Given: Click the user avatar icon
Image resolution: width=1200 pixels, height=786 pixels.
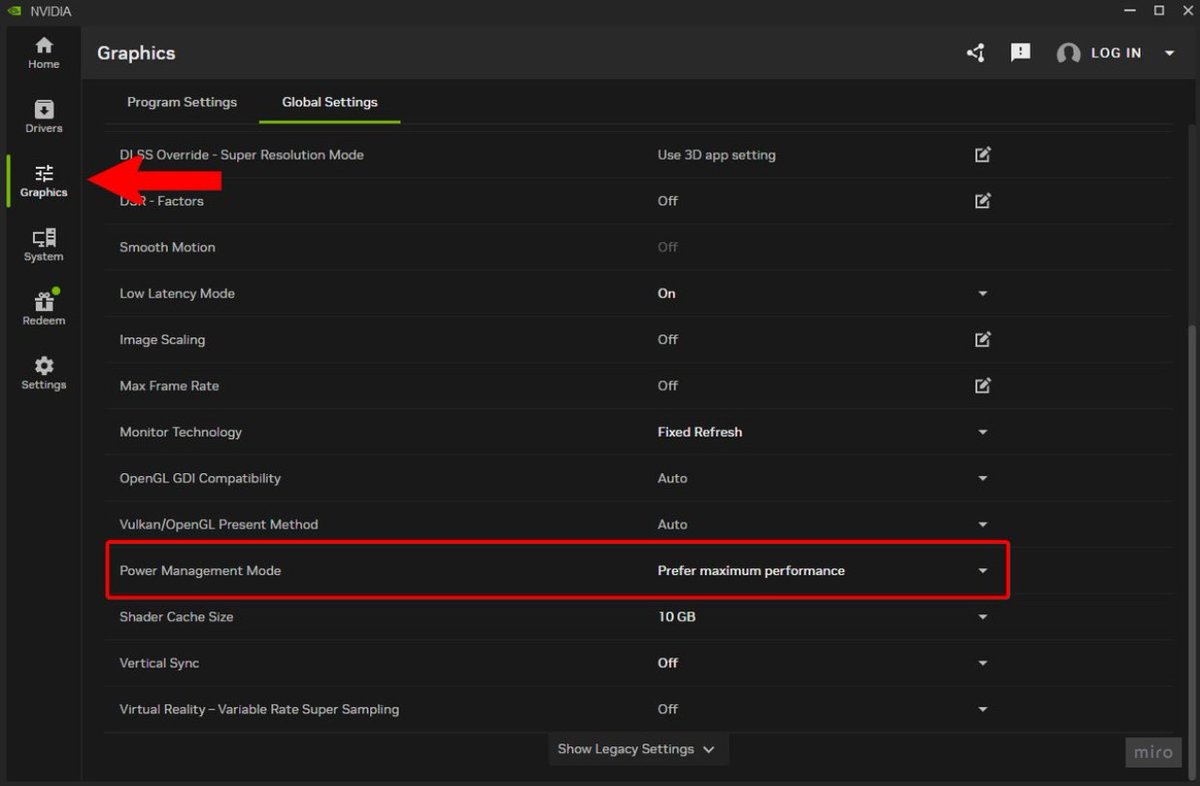Looking at the screenshot, I should click(1068, 53).
